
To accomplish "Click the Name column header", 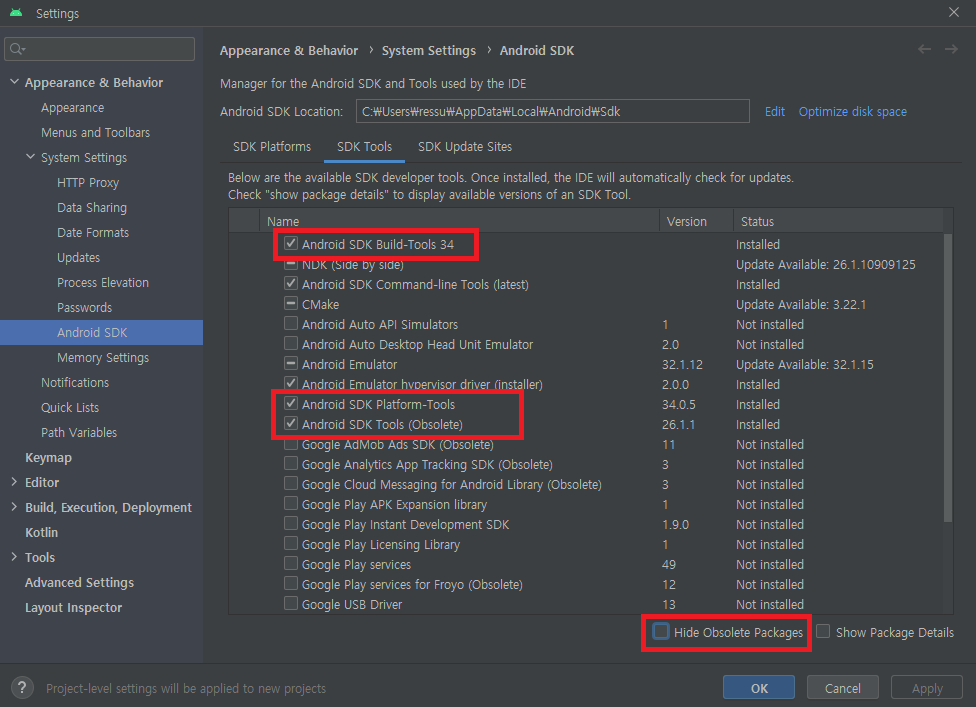I will pyautogui.click(x=459, y=221).
